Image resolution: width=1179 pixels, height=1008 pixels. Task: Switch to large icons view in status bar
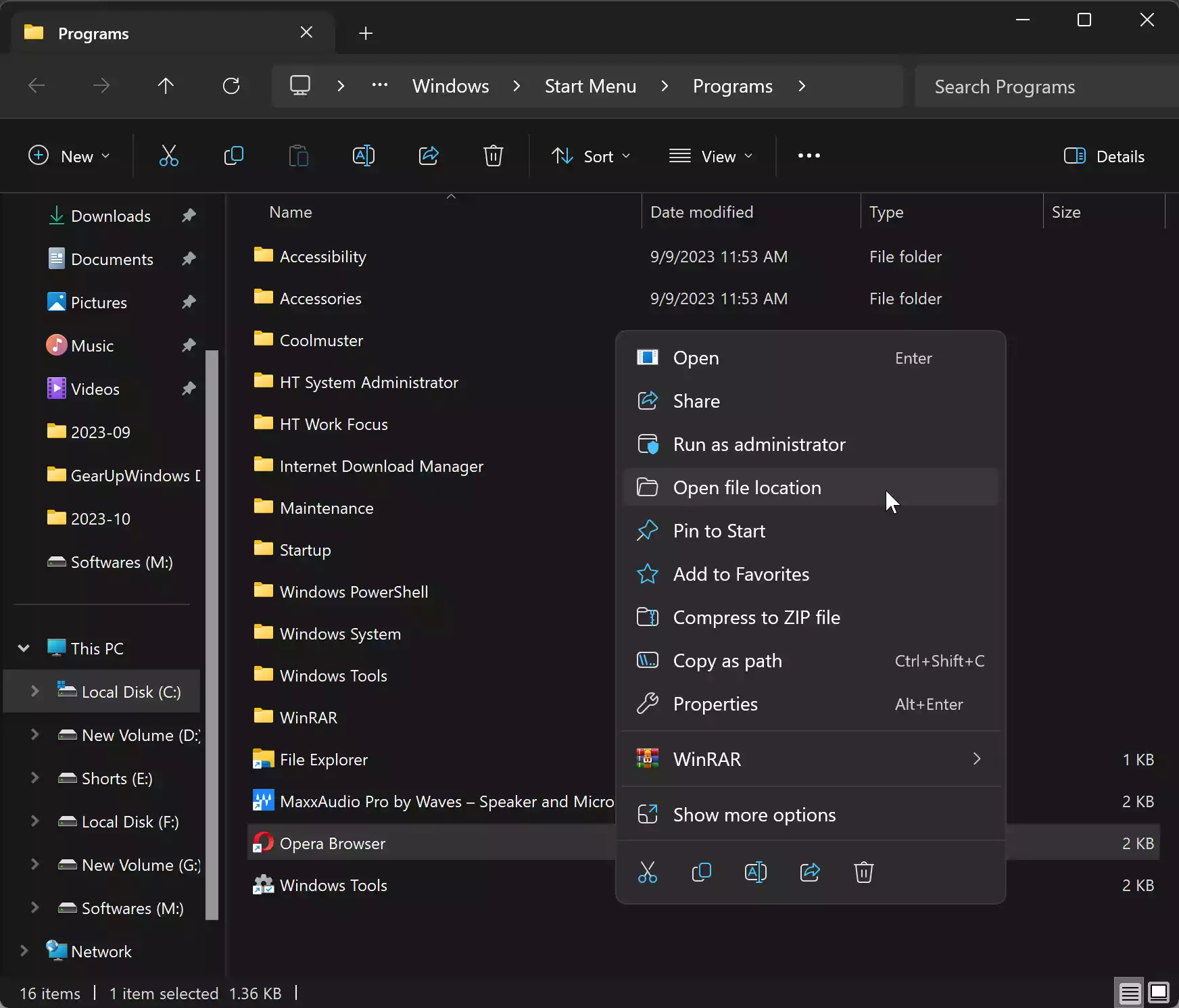pos(1159,992)
